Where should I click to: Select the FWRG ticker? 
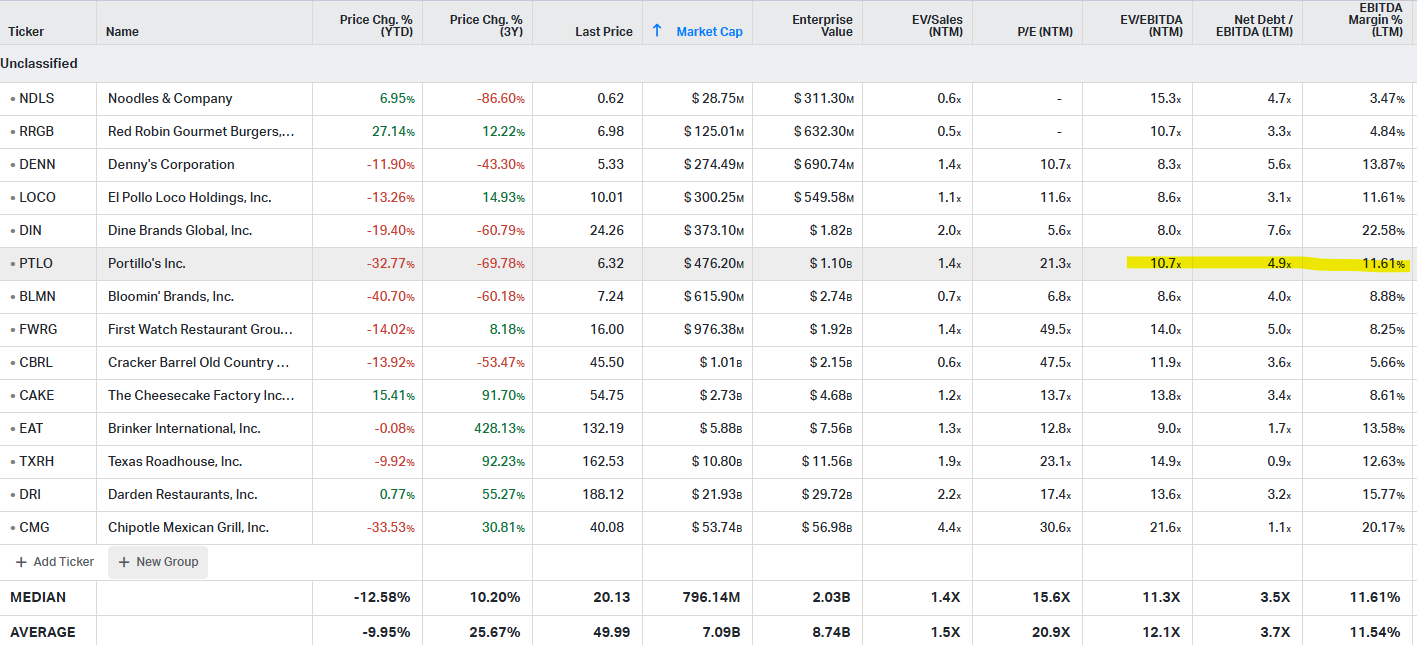click(x=37, y=329)
